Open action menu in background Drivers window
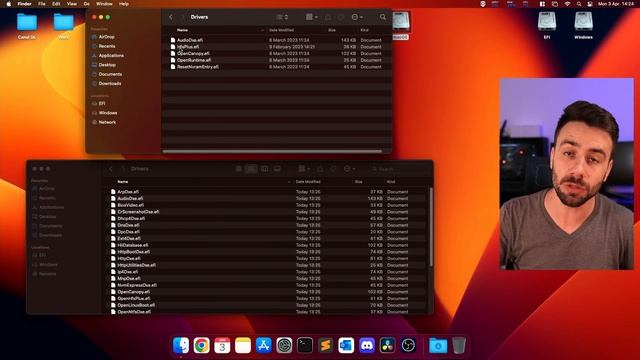The image size is (640, 360). tap(349, 169)
